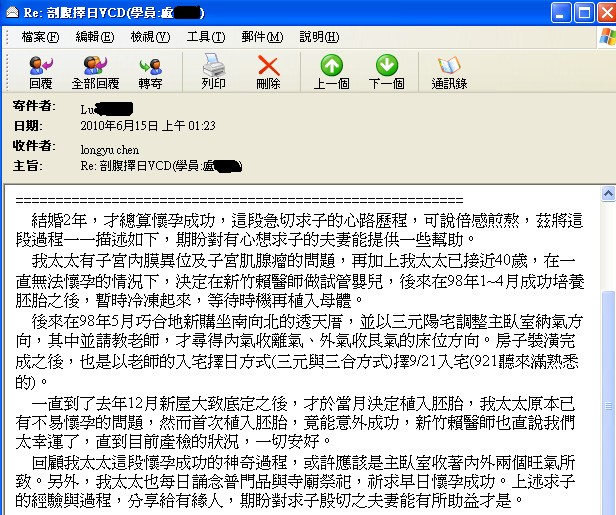Open the 說明(H) menu
The image size is (616, 515).
click(319, 37)
